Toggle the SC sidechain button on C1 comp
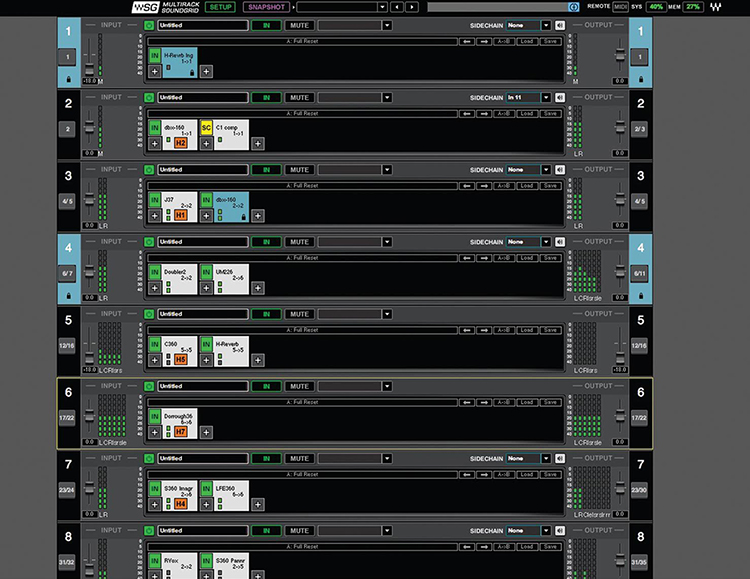The image size is (750, 579). pos(206,128)
